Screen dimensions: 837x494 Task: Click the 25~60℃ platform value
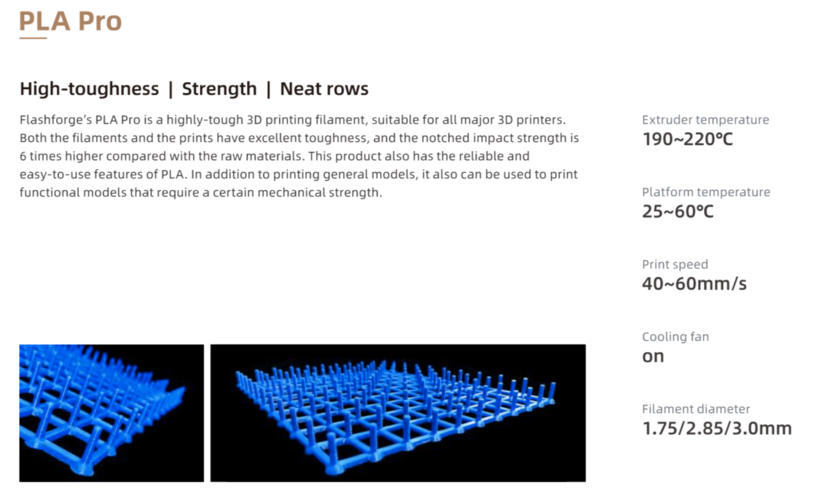point(678,211)
